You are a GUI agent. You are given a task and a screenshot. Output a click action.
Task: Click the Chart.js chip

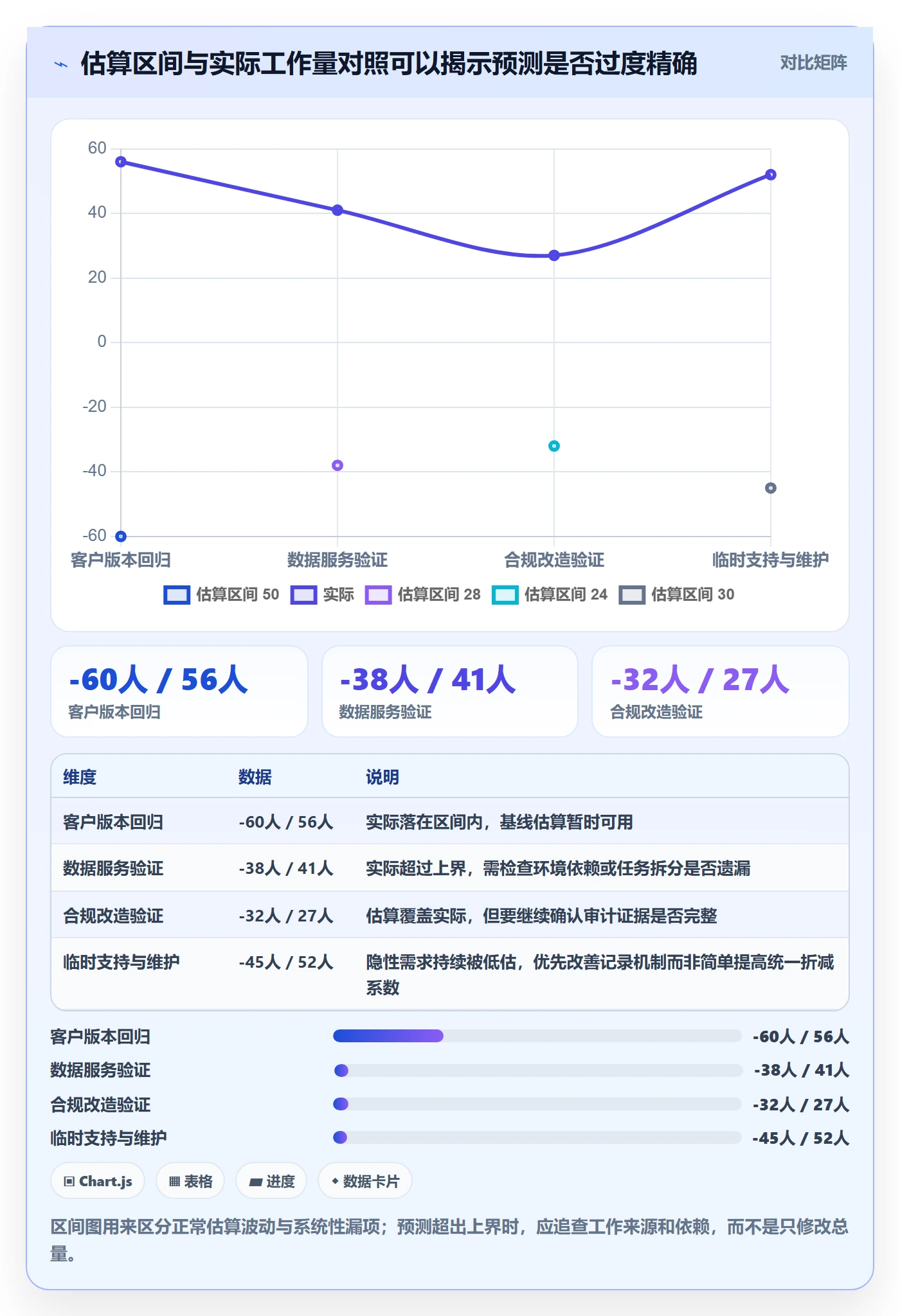point(98,1181)
